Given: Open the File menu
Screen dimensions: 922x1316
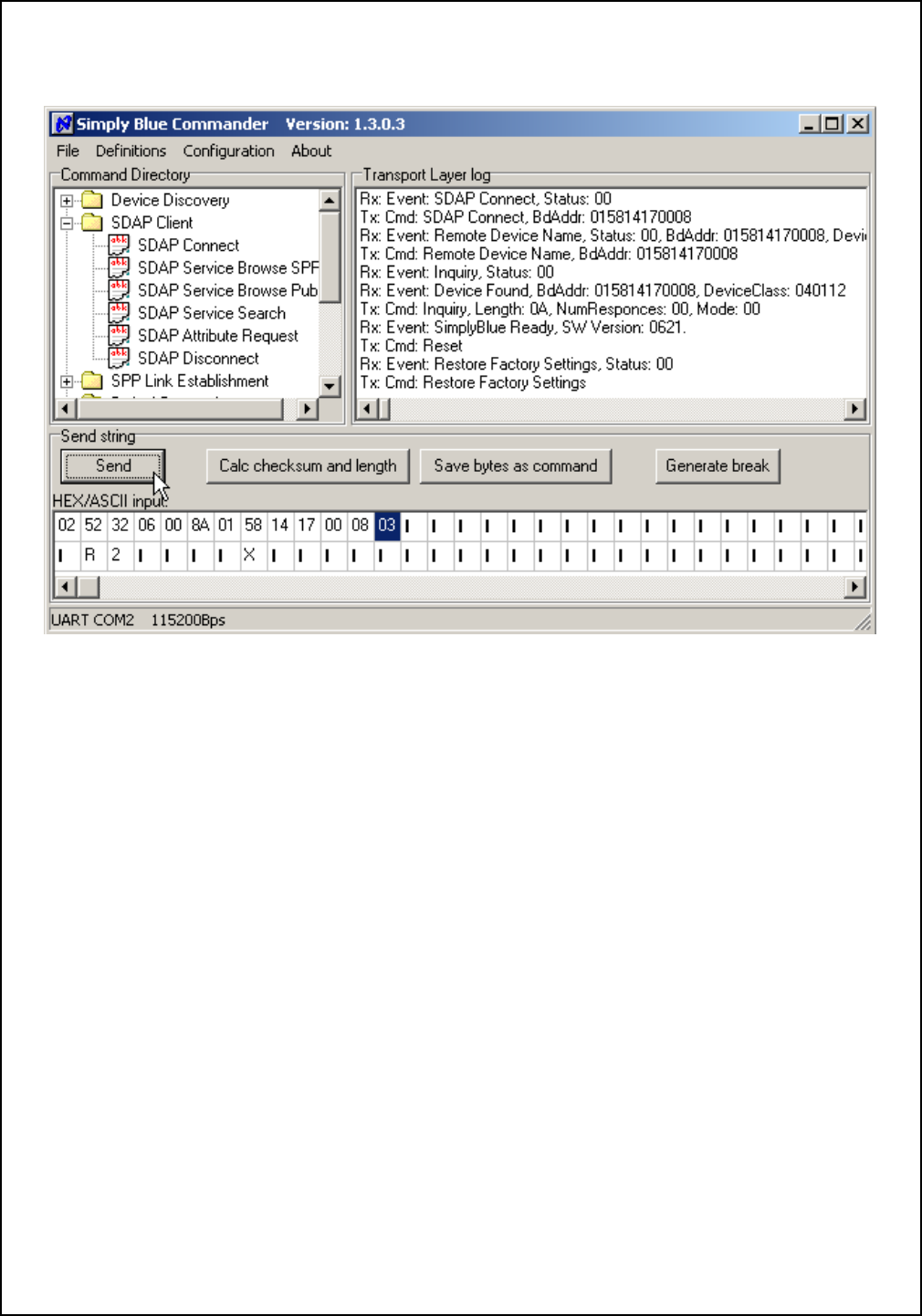Looking at the screenshot, I should click(x=68, y=151).
